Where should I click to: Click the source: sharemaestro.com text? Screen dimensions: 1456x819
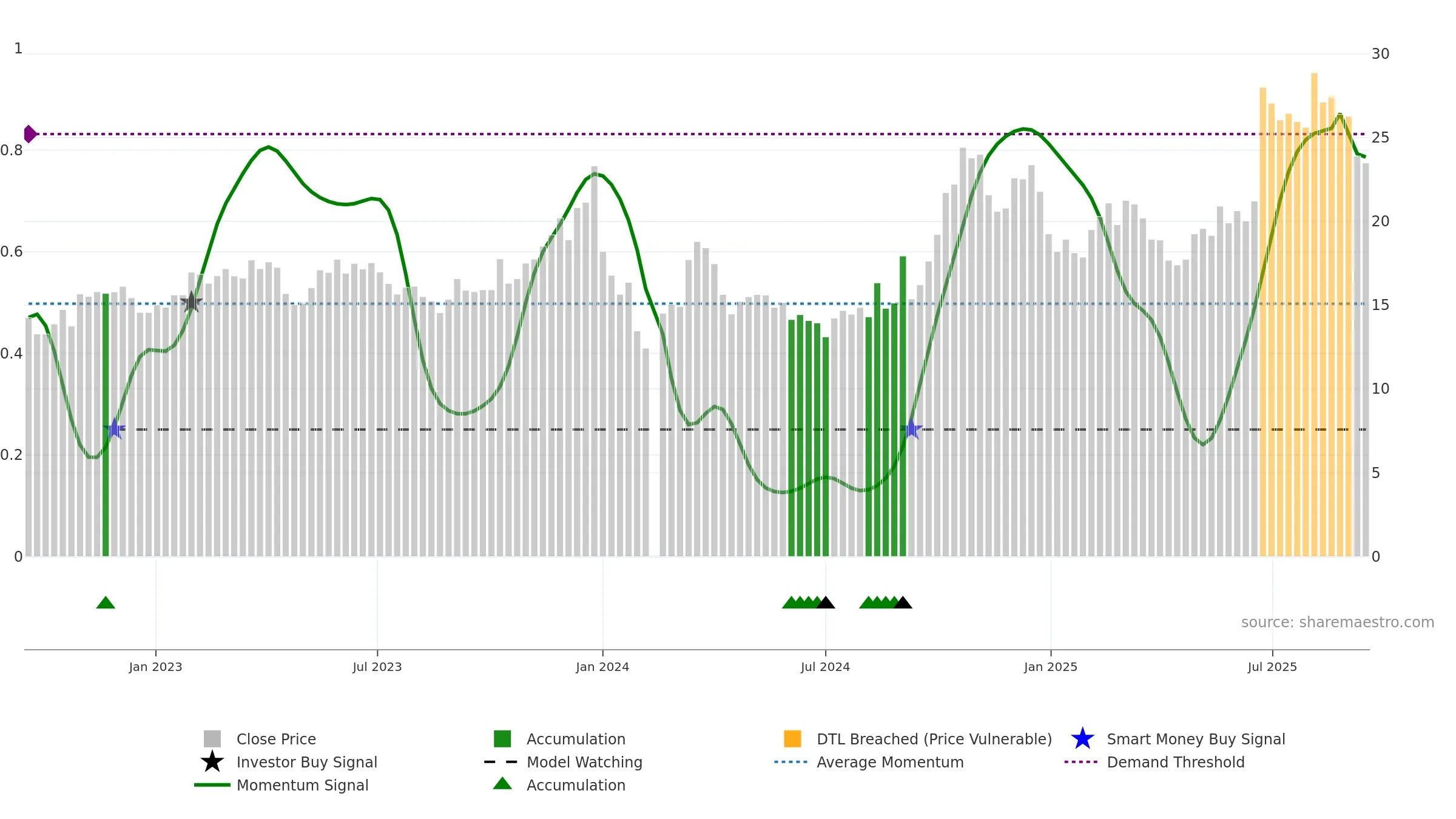[x=1338, y=622]
